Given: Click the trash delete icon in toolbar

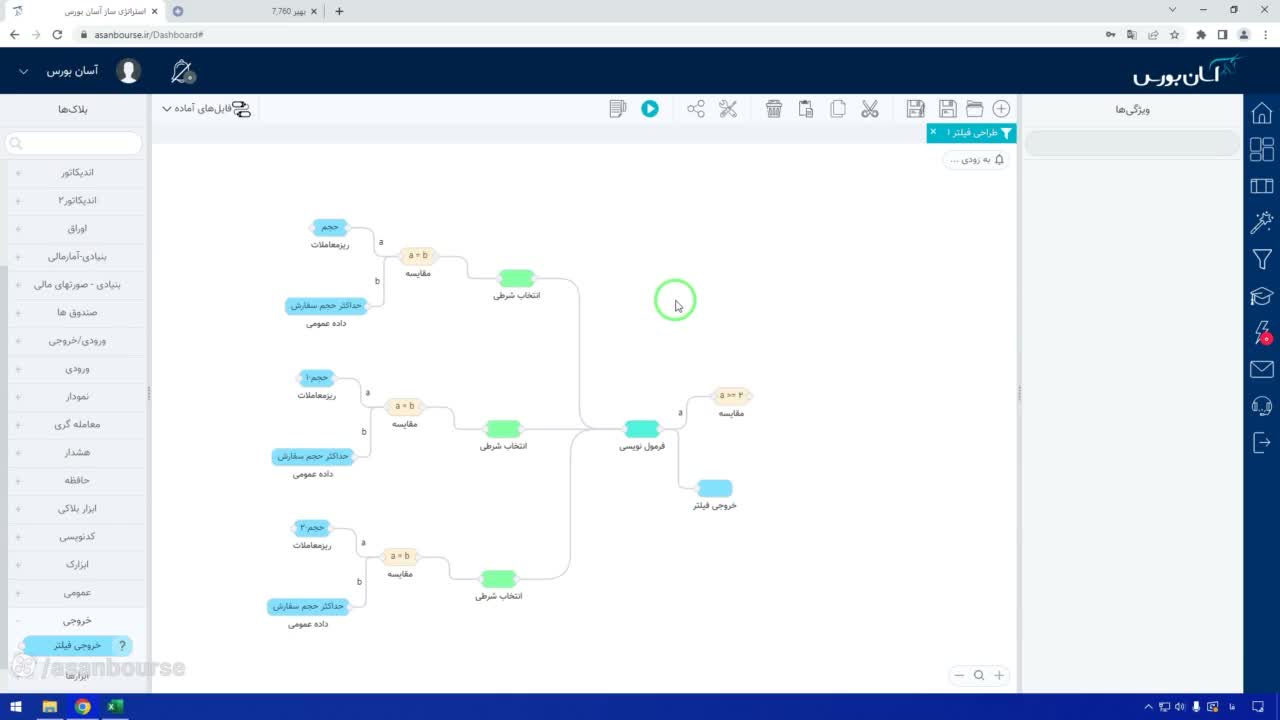Looking at the screenshot, I should click(774, 109).
